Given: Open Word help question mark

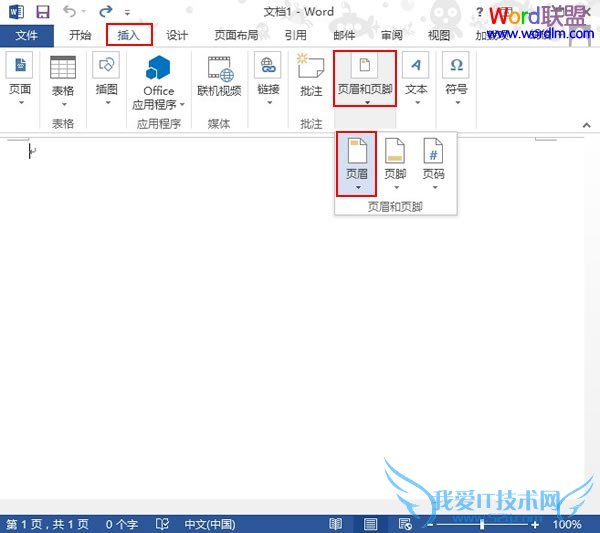Looking at the screenshot, I should (479, 12).
